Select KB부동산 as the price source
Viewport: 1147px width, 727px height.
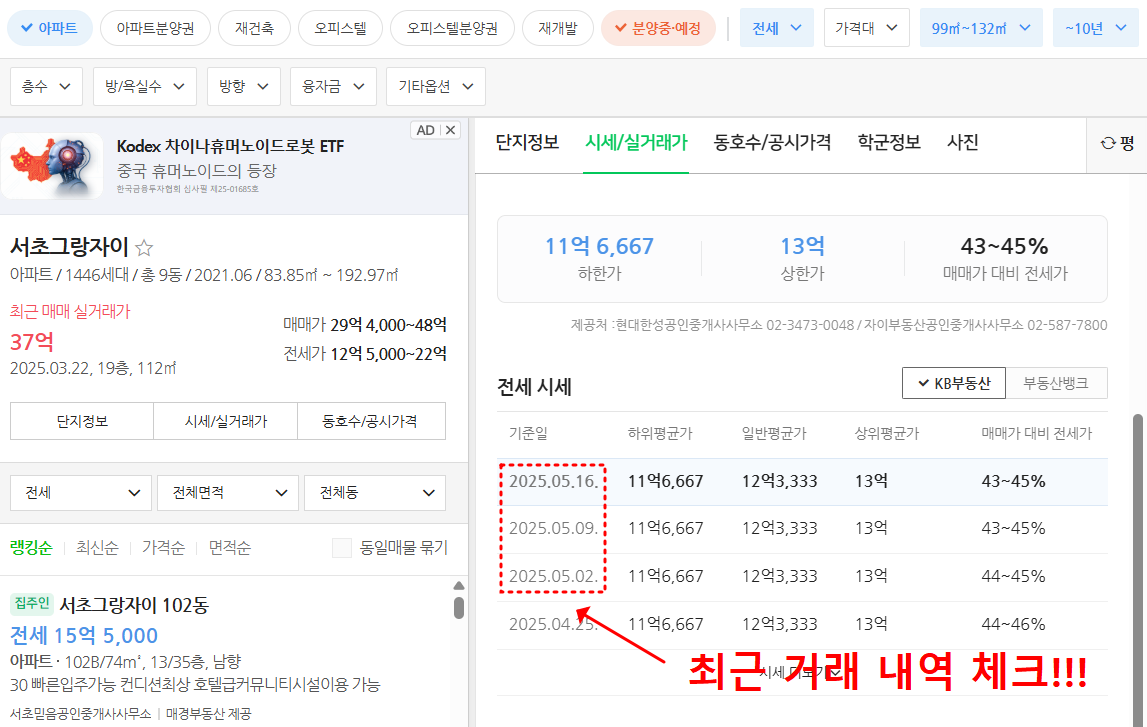click(x=954, y=383)
